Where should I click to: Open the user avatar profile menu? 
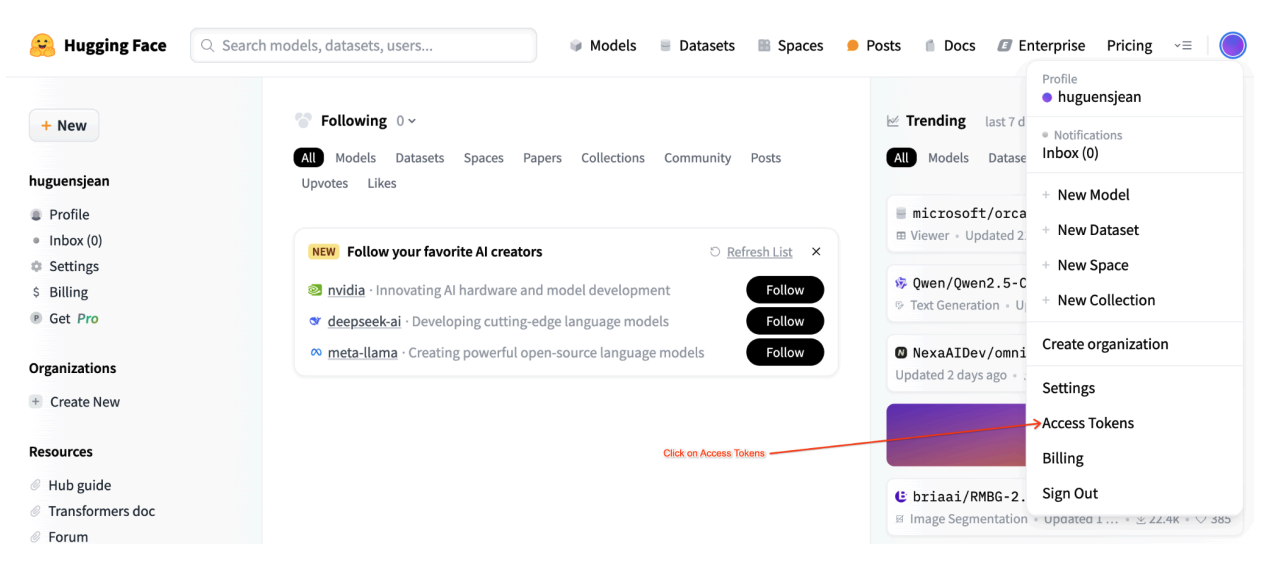pos(1232,45)
